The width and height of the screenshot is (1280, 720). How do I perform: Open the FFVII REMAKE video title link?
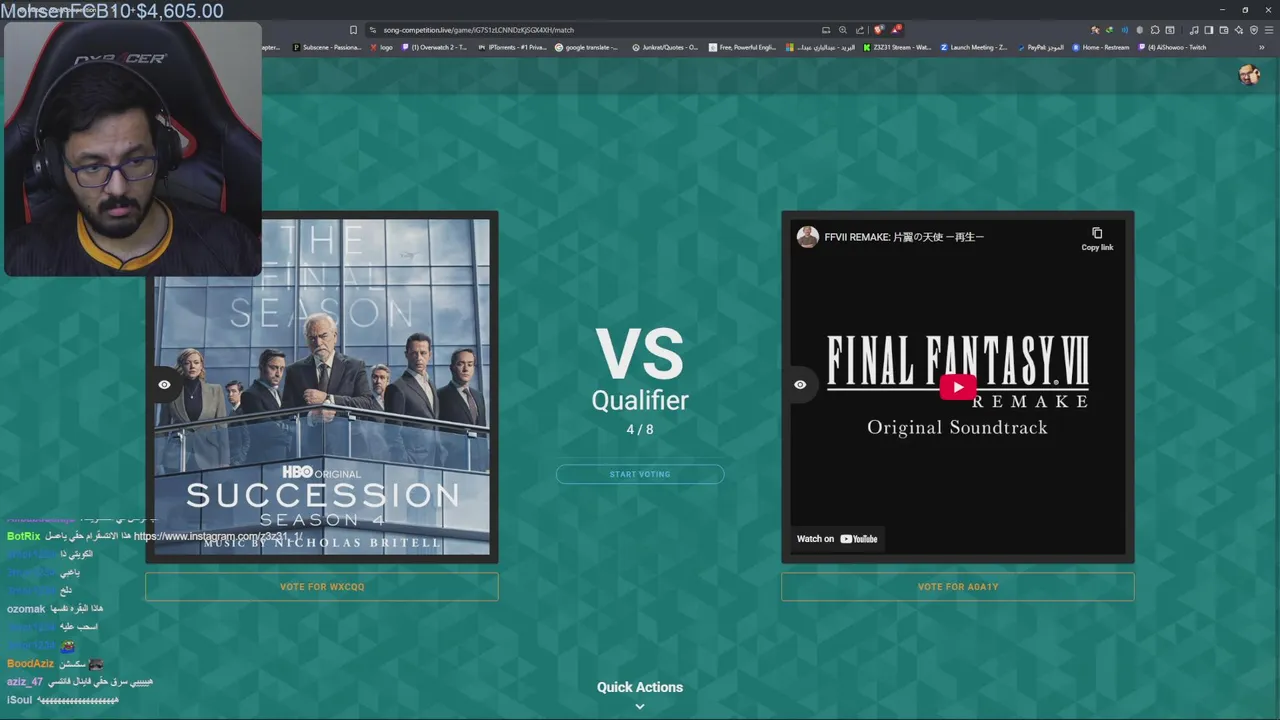coord(904,237)
